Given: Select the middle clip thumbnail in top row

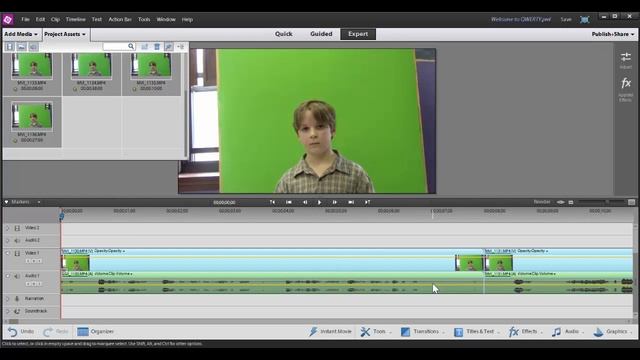Looking at the screenshot, I should click(91, 66).
